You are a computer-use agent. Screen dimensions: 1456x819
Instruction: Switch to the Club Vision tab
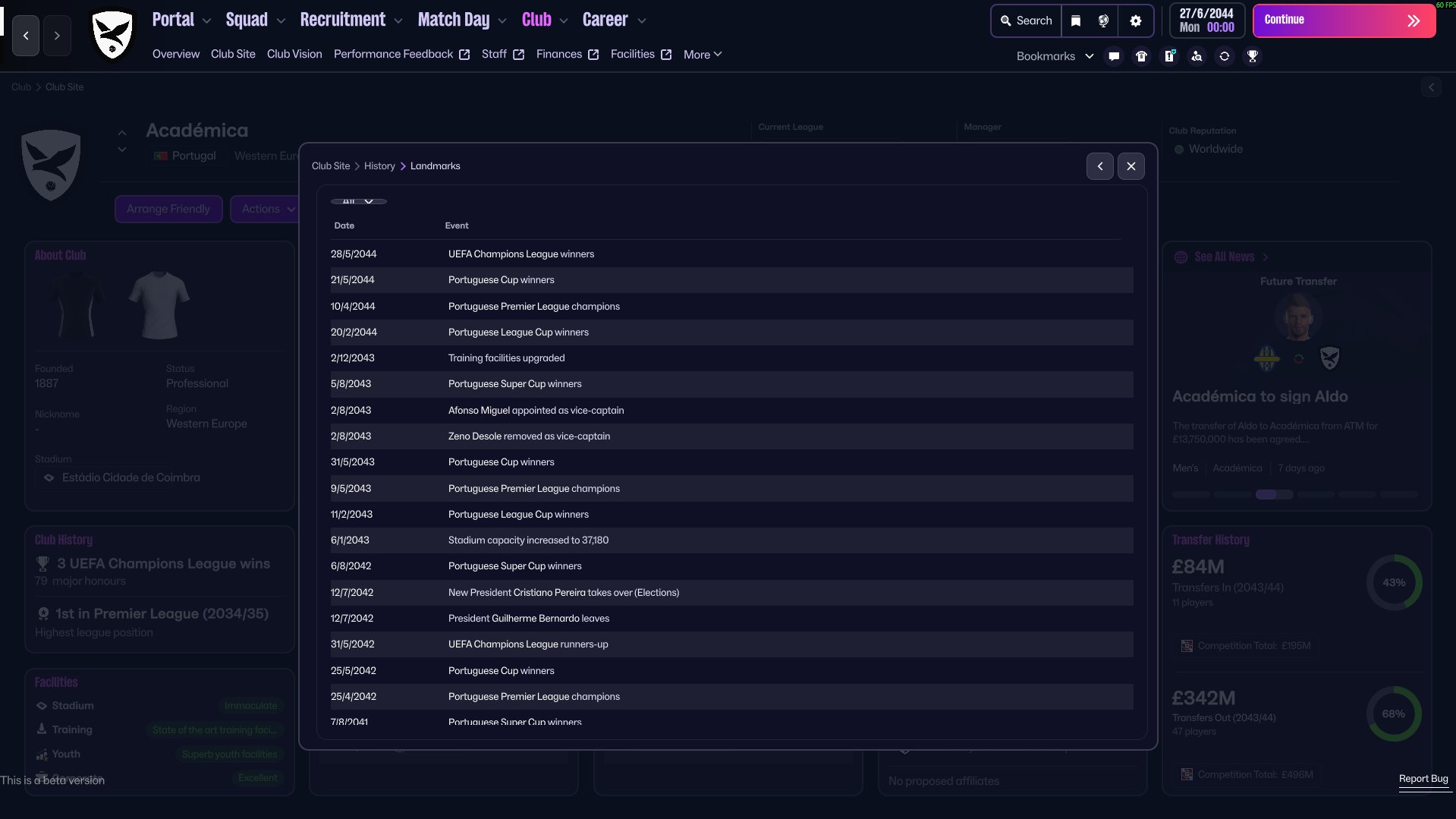click(x=294, y=55)
